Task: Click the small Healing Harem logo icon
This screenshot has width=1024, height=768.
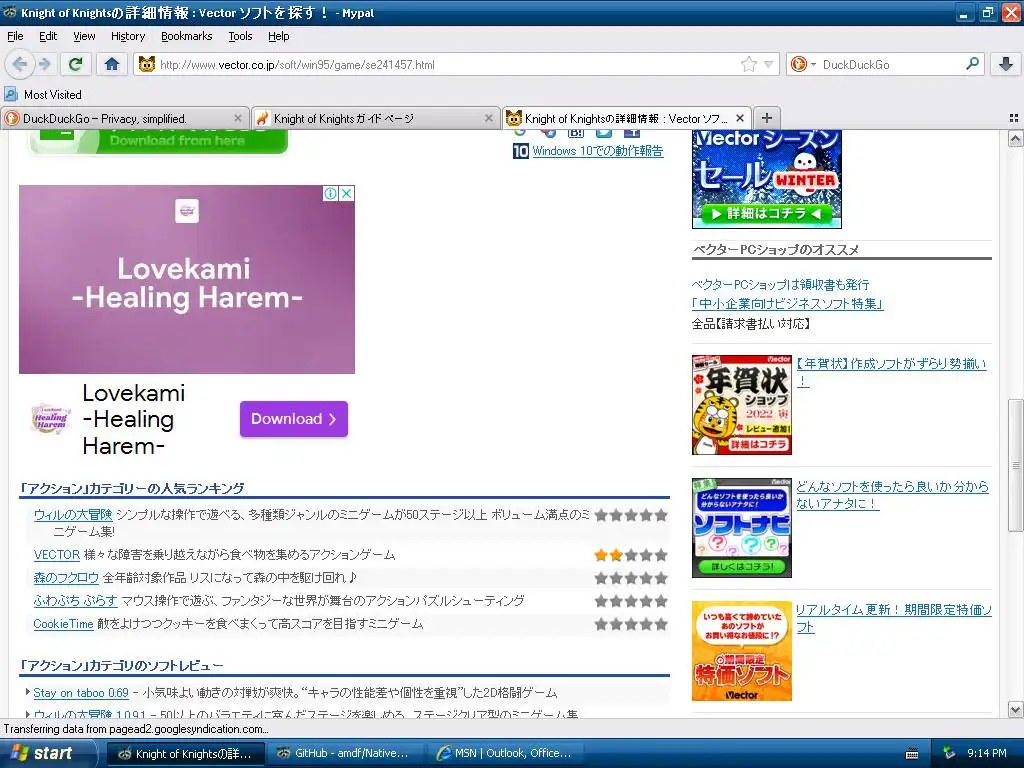Action: (51, 418)
